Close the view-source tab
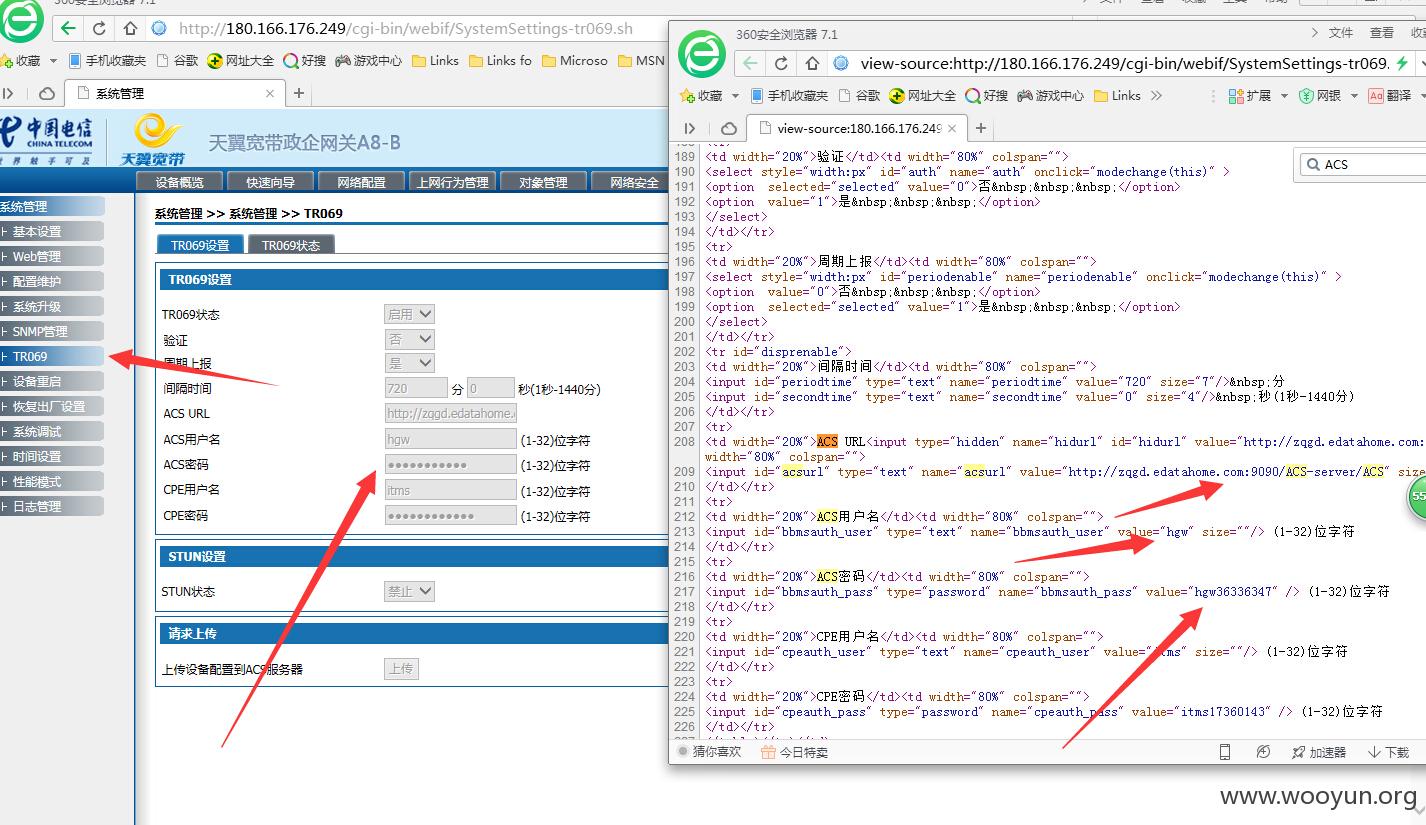1426x825 pixels. [952, 128]
